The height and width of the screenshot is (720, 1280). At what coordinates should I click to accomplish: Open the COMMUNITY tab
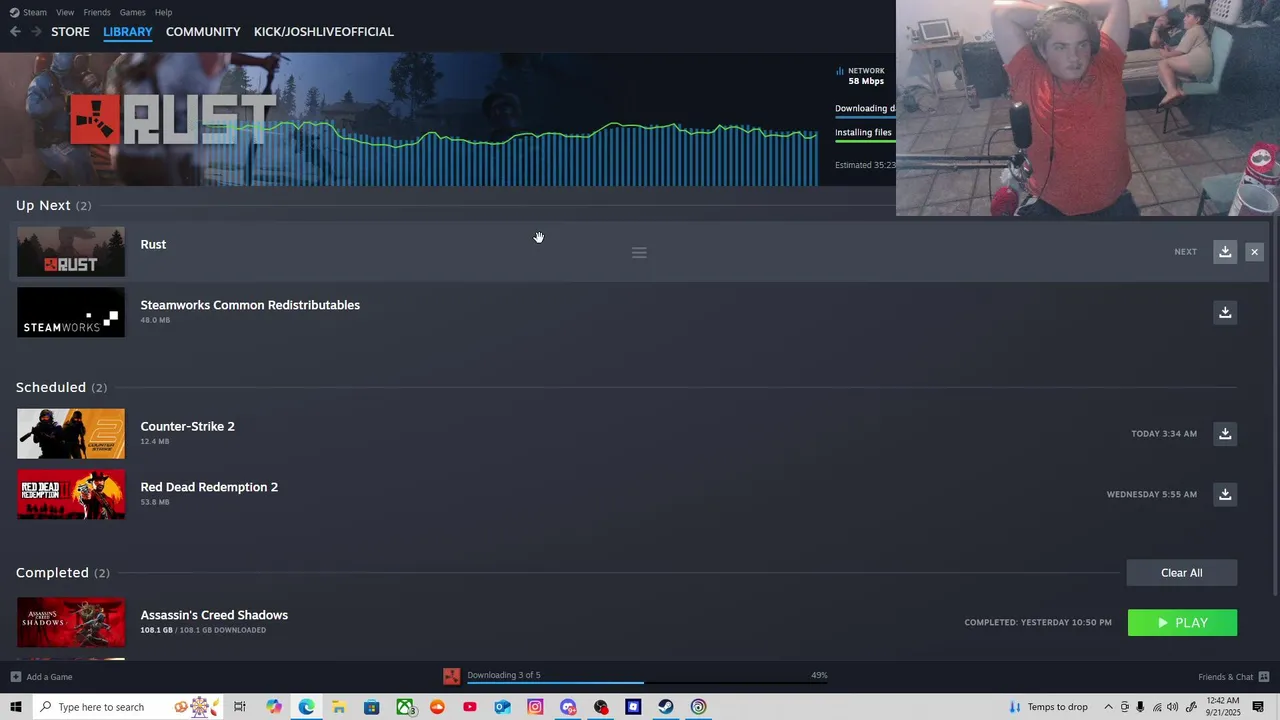point(203,32)
